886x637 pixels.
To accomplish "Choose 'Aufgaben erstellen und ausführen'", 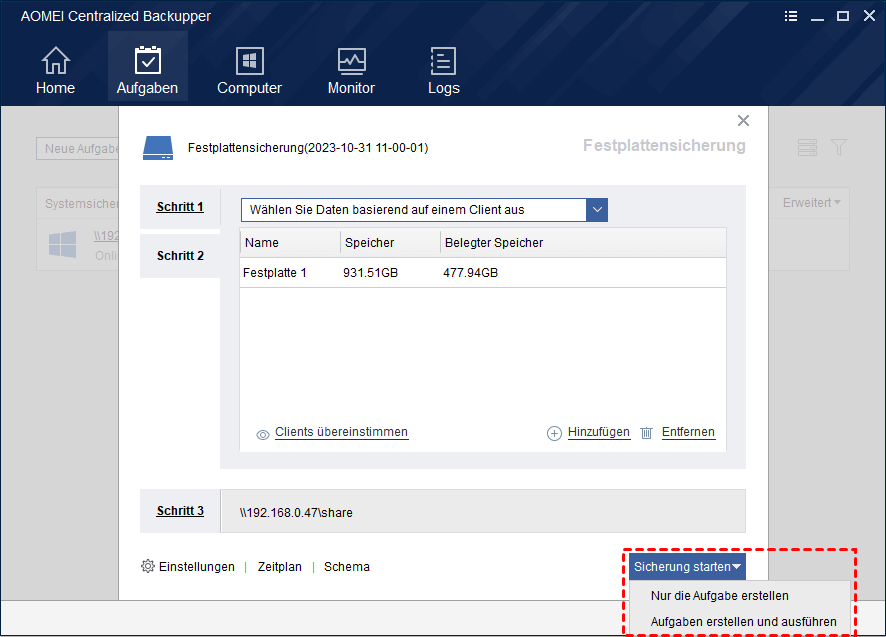I will pyautogui.click(x=743, y=622).
